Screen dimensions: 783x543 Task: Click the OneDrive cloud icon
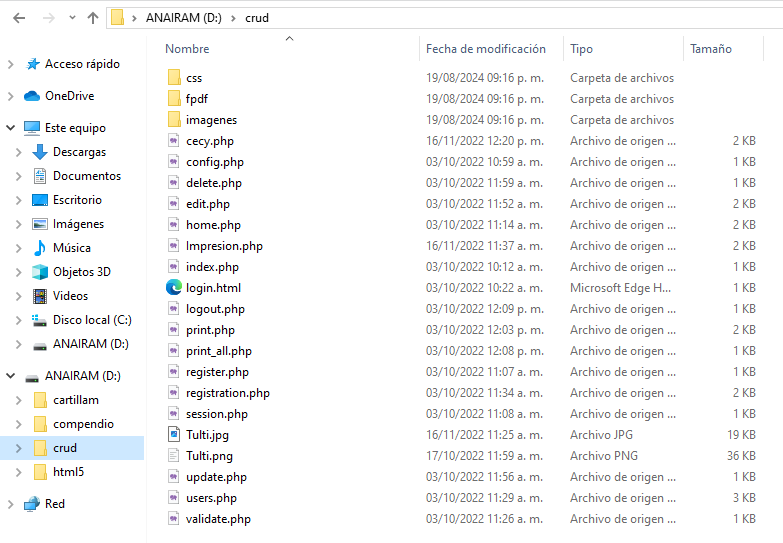point(32,96)
